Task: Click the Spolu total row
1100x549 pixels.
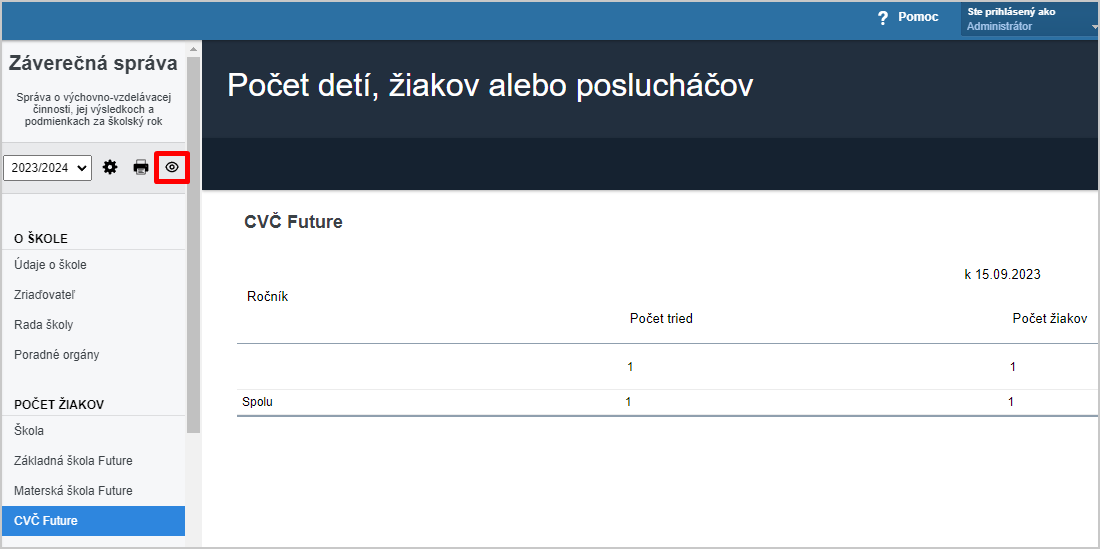Action: (668, 402)
